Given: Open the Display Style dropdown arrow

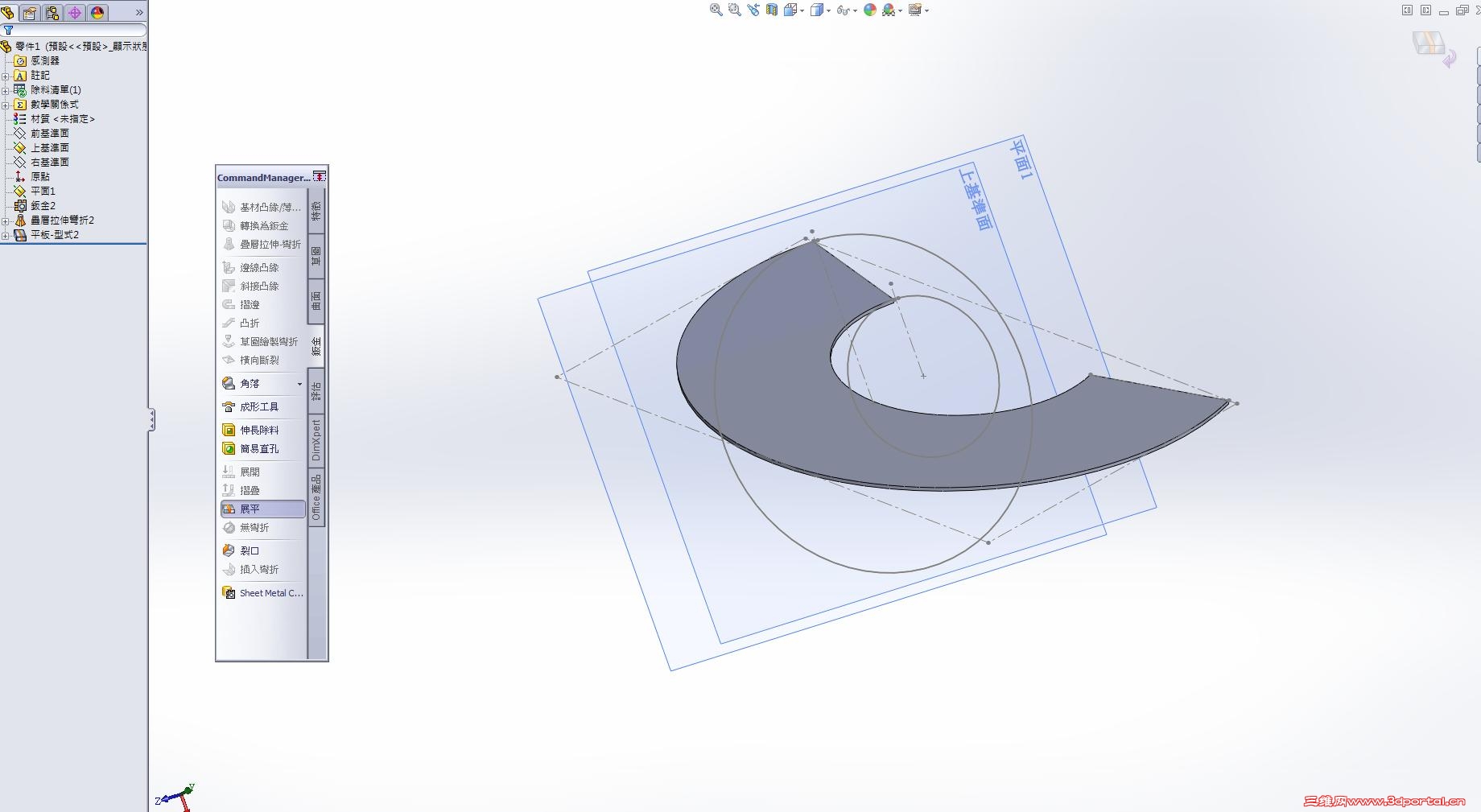Looking at the screenshot, I should tap(828, 11).
